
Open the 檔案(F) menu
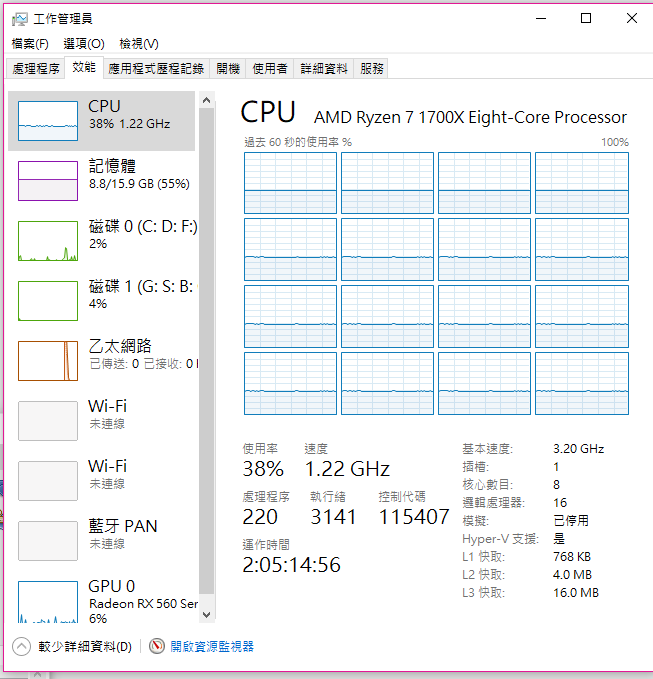[x=30, y=44]
